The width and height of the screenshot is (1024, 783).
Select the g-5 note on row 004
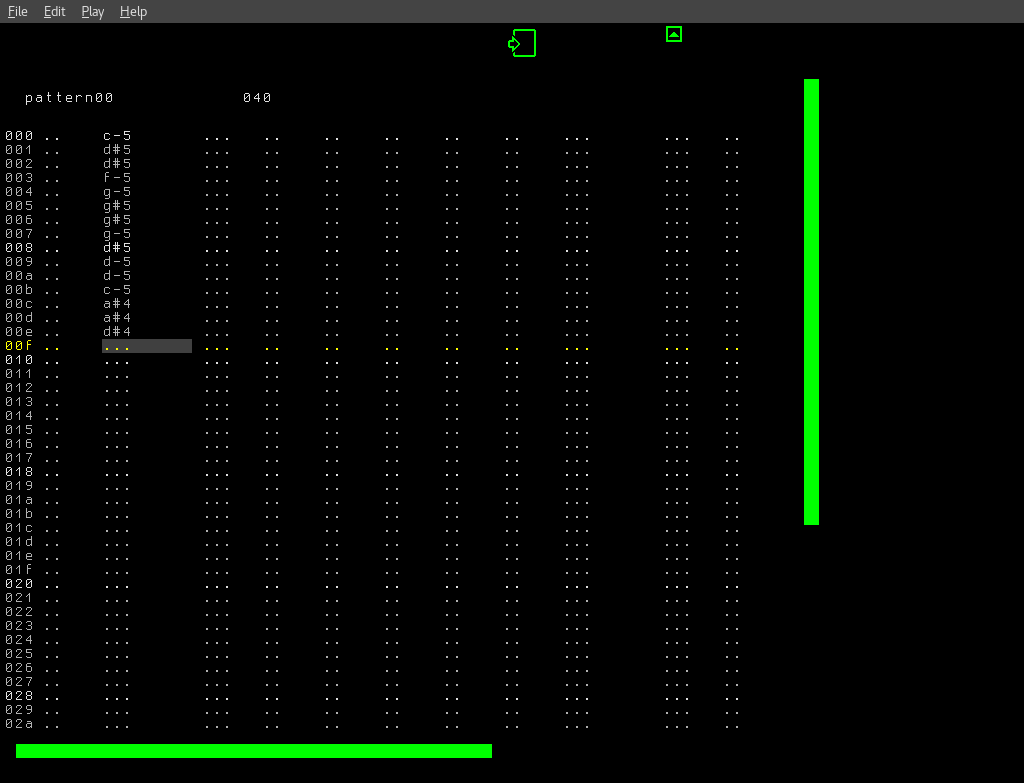click(116, 191)
